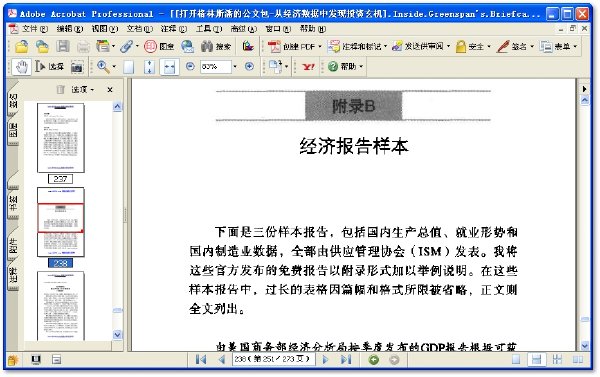The image size is (600, 377).
Task: Click the Organizer icon
Action: click(x=102, y=46)
